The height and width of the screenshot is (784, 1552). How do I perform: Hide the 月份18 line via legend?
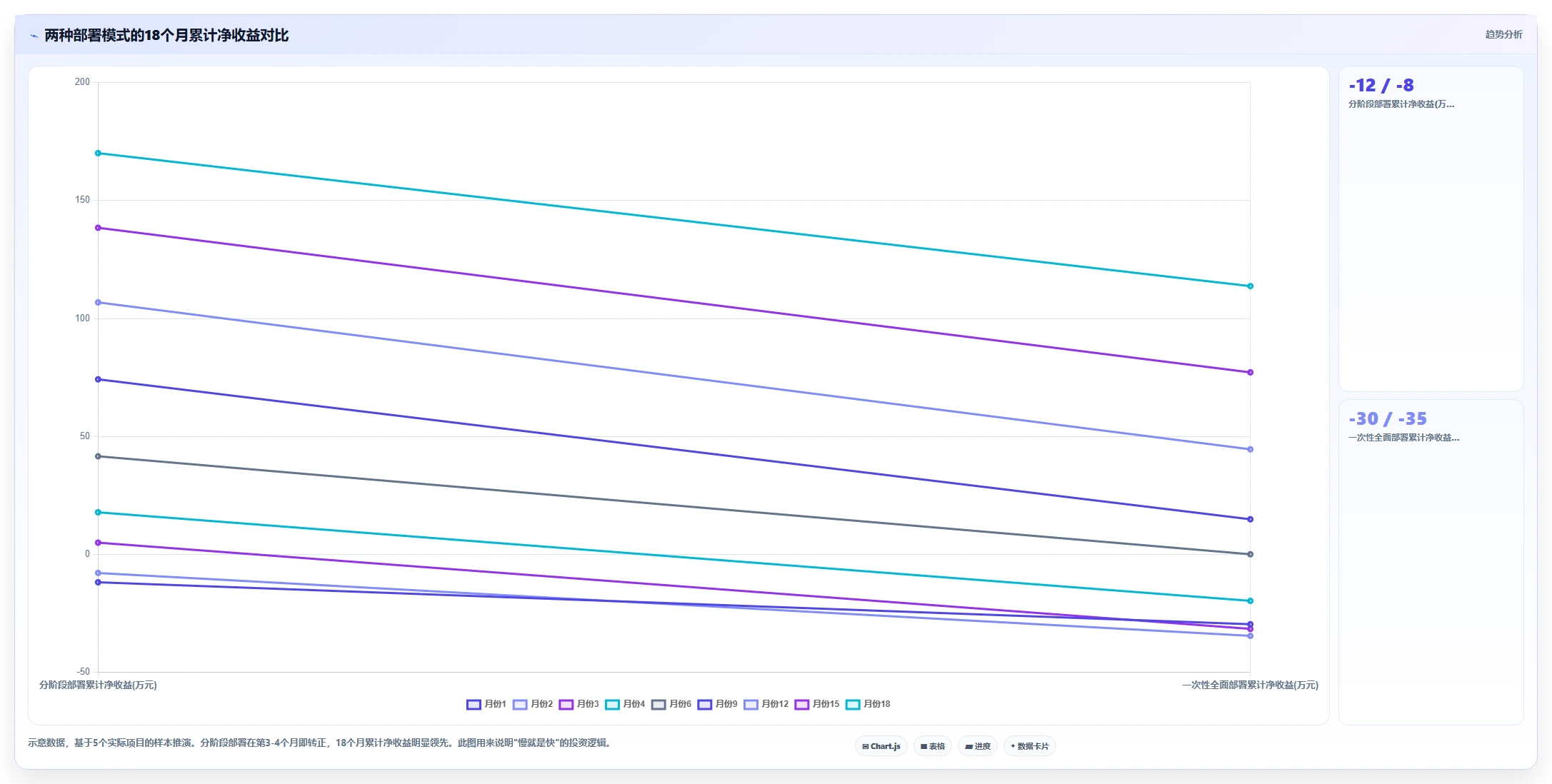point(868,704)
